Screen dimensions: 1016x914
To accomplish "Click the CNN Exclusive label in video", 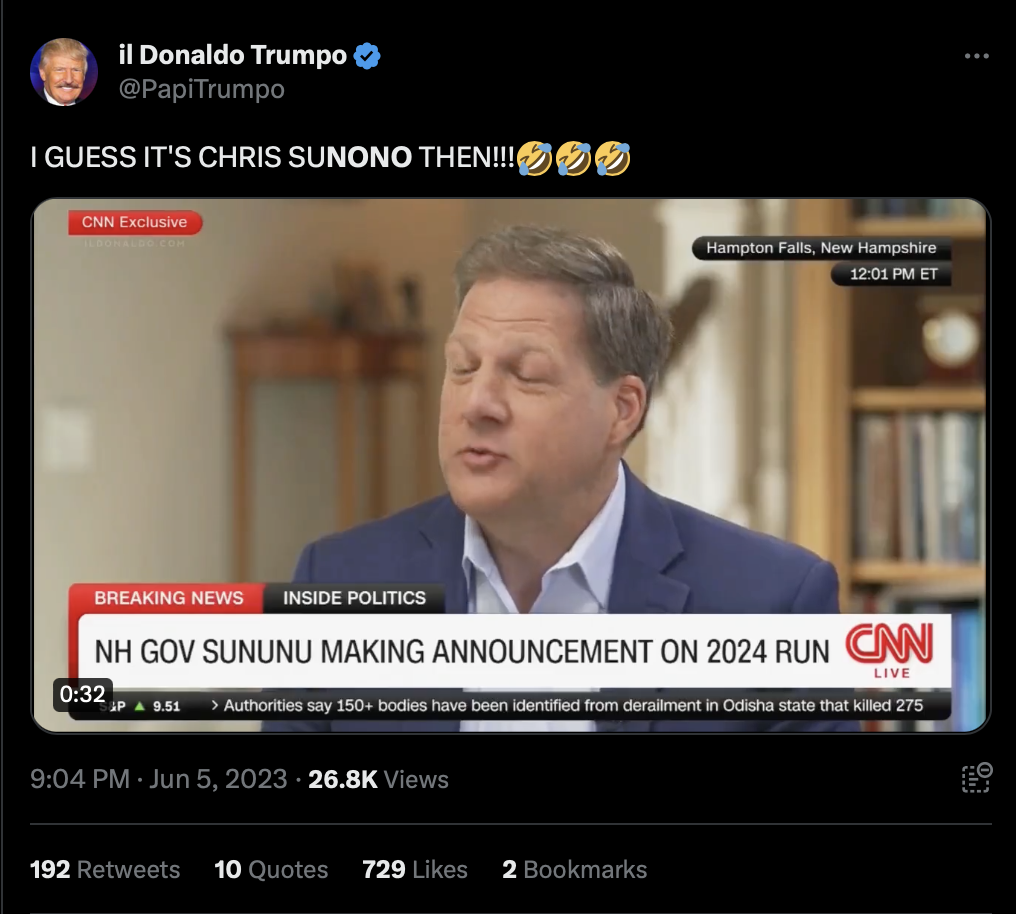I will [135, 222].
